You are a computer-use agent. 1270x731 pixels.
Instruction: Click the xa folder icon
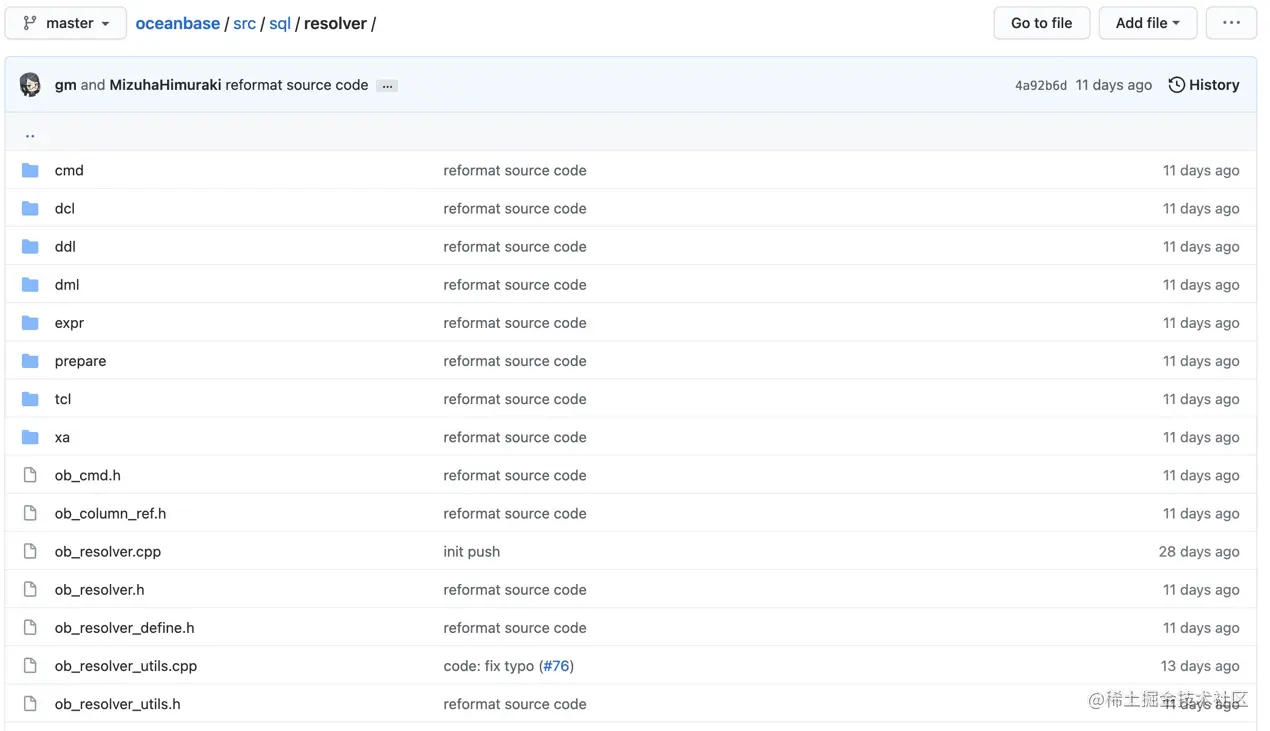[30, 437]
